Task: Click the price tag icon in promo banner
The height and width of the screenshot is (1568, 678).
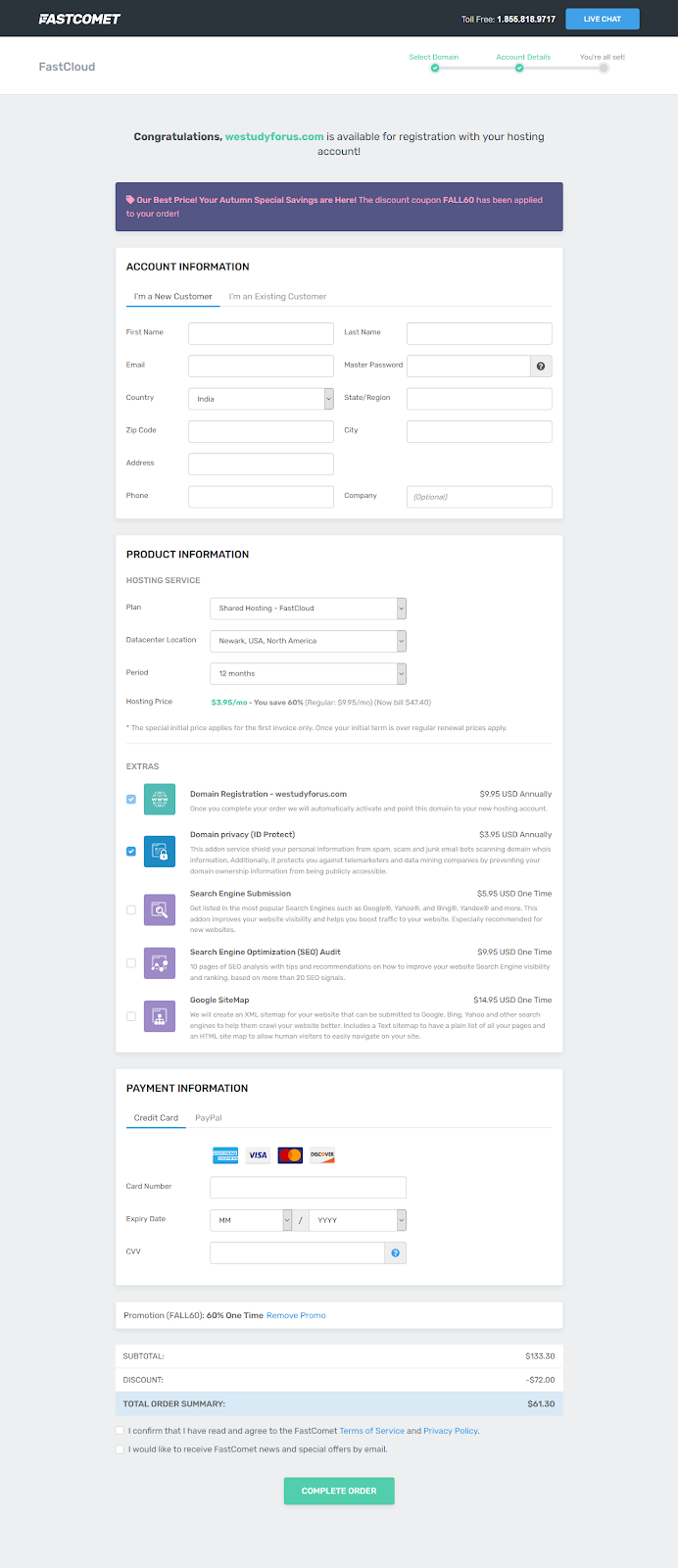Action: pyautogui.click(x=130, y=200)
